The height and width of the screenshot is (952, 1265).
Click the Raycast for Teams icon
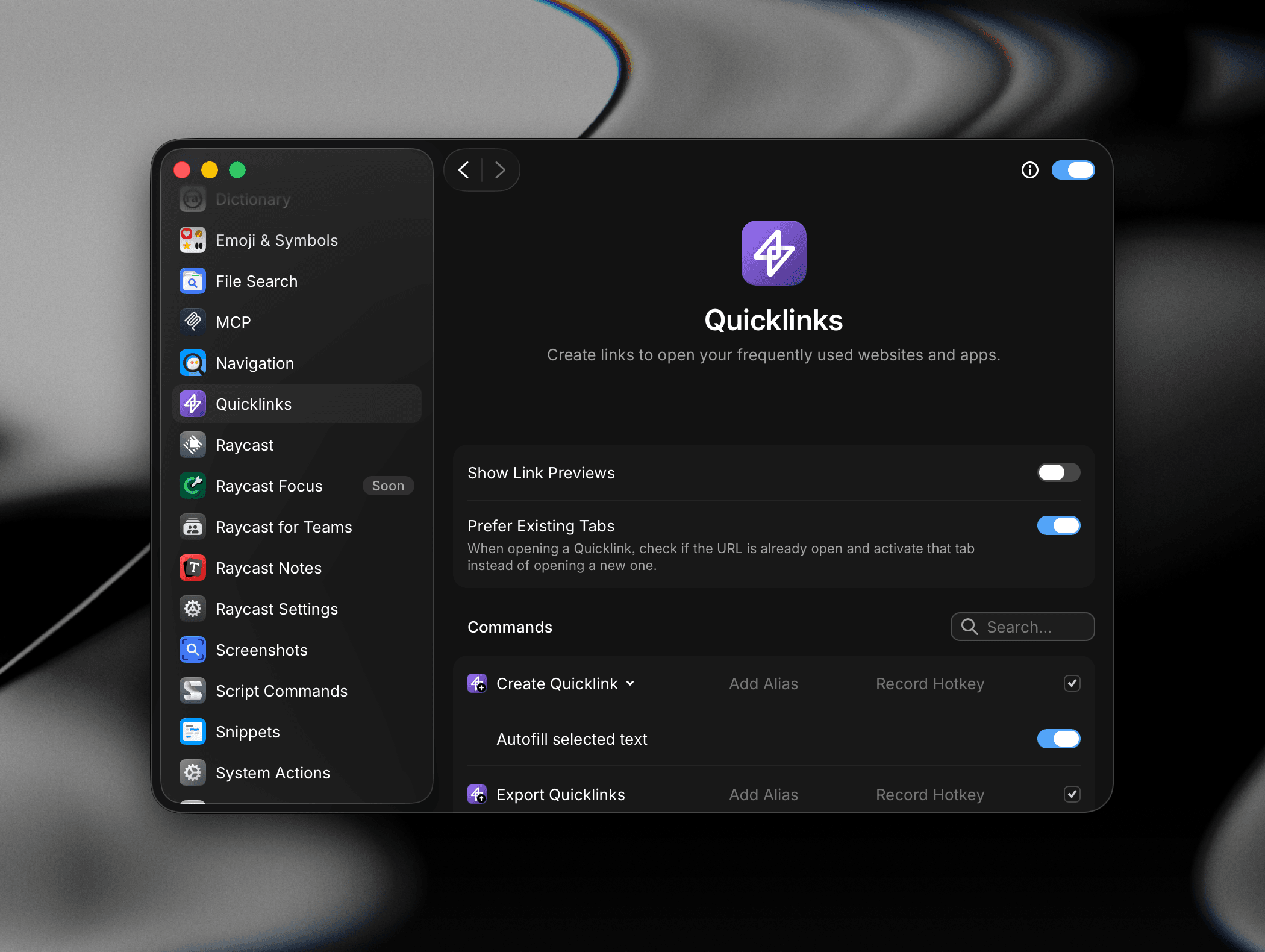[x=193, y=527]
